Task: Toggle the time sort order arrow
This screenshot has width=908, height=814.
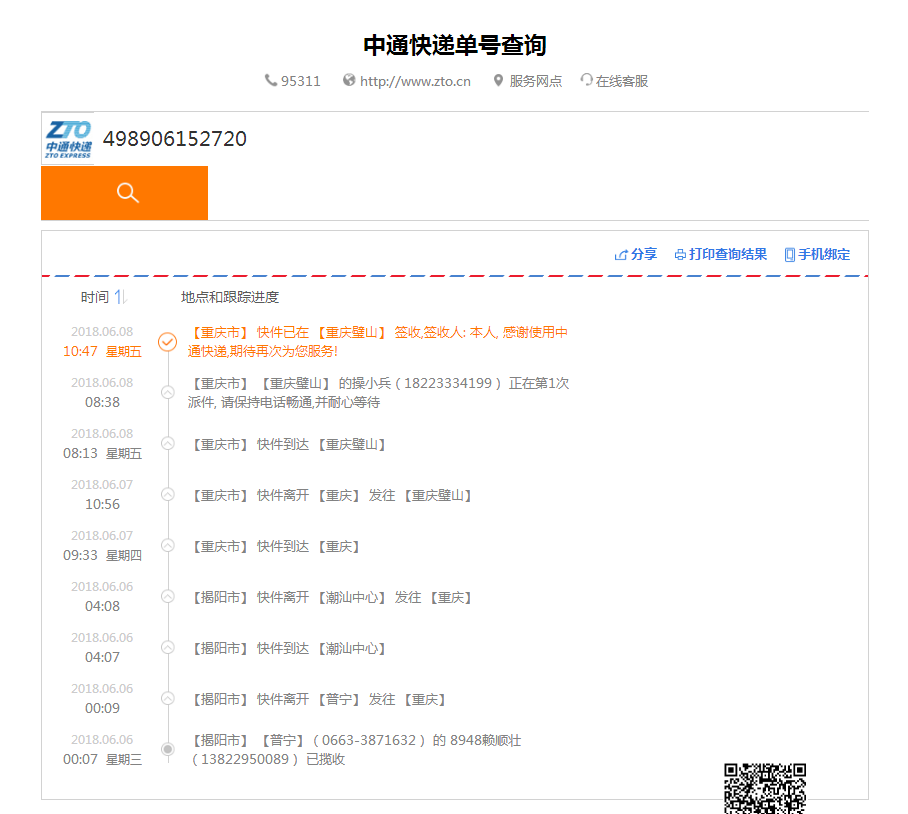Action: pyautogui.click(x=120, y=297)
